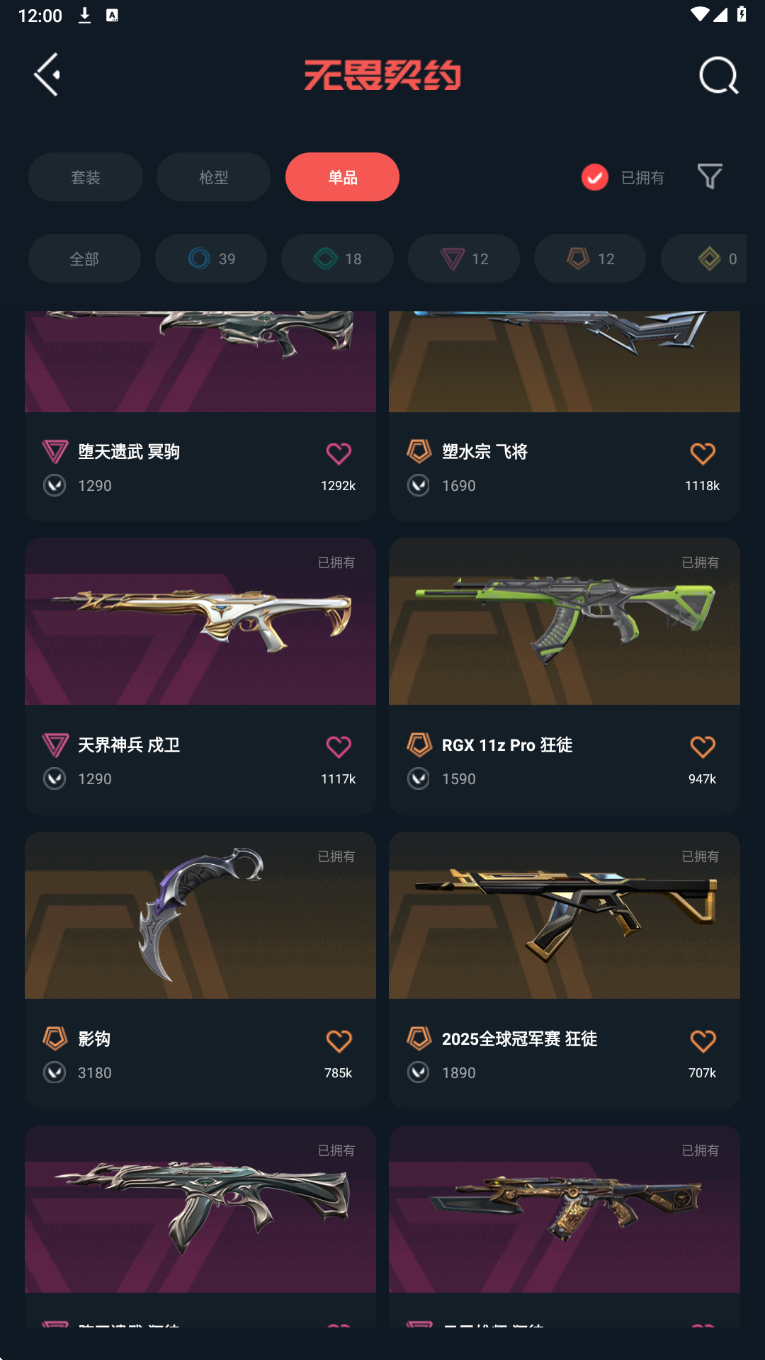Favorite 影钩 with heart icon

339,1040
